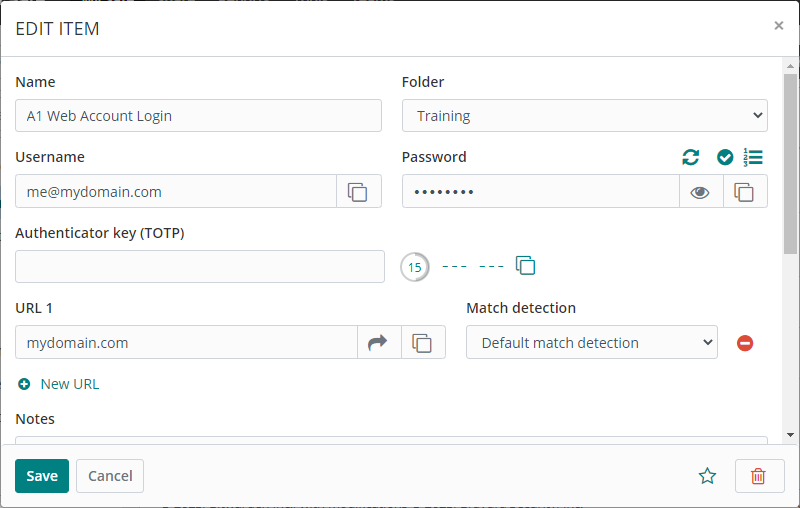The image size is (800, 508).
Task: Remove URL 1 with red minus icon
Action: click(745, 343)
